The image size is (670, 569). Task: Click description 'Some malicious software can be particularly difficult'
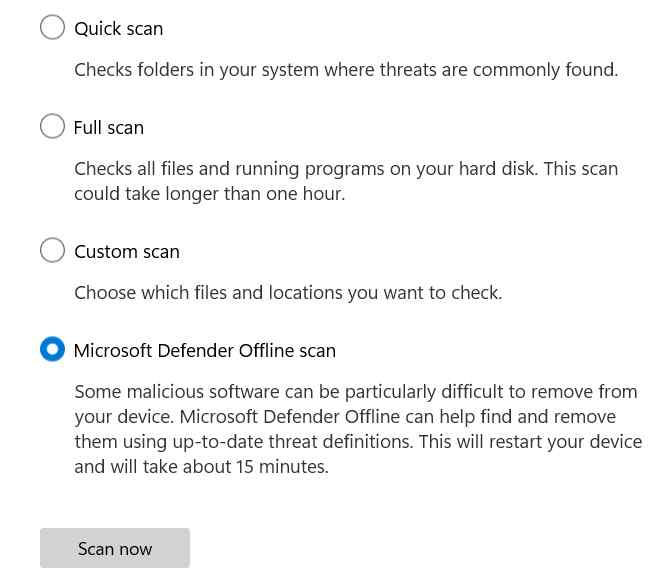[x=358, y=429]
